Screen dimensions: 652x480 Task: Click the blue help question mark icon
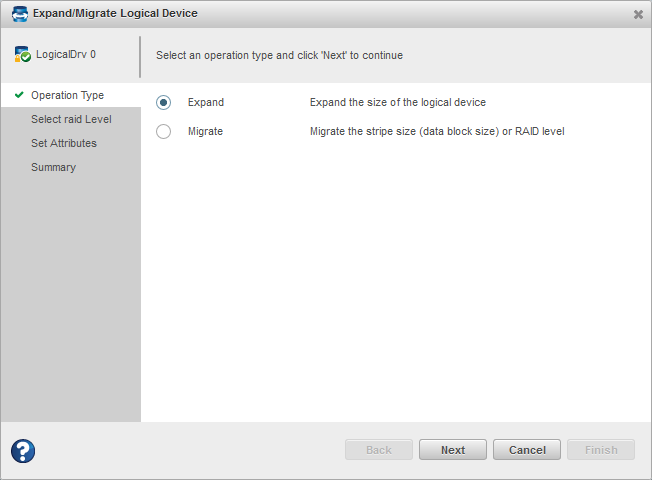click(x=23, y=451)
